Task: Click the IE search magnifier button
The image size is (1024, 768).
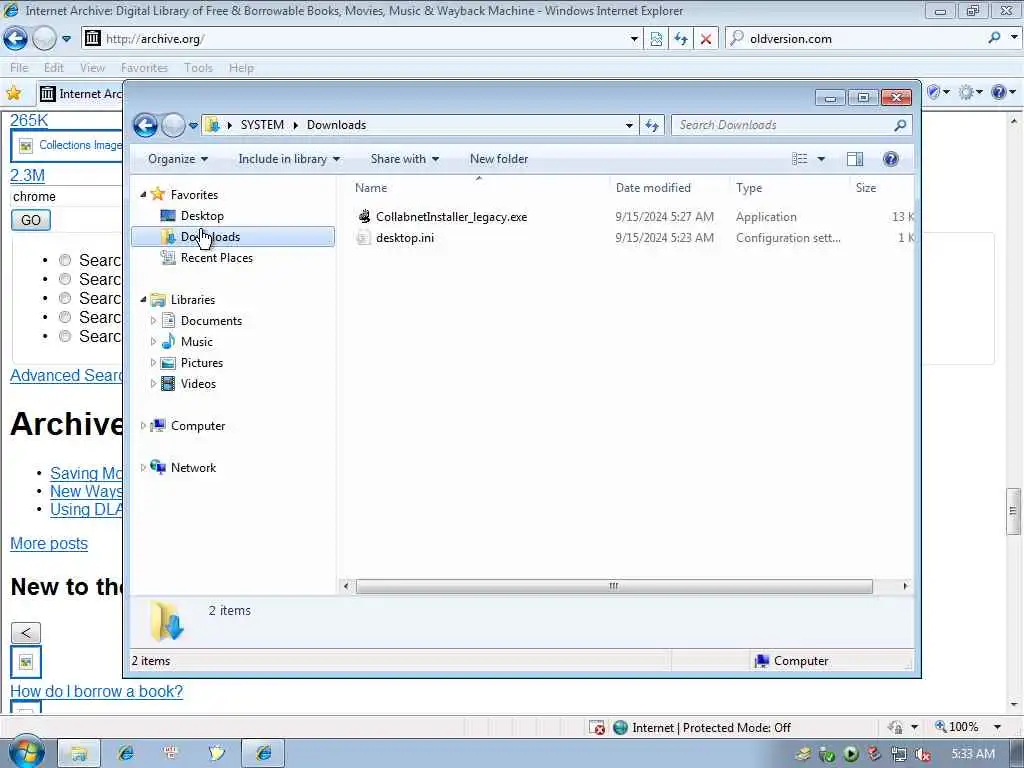Action: click(x=994, y=38)
